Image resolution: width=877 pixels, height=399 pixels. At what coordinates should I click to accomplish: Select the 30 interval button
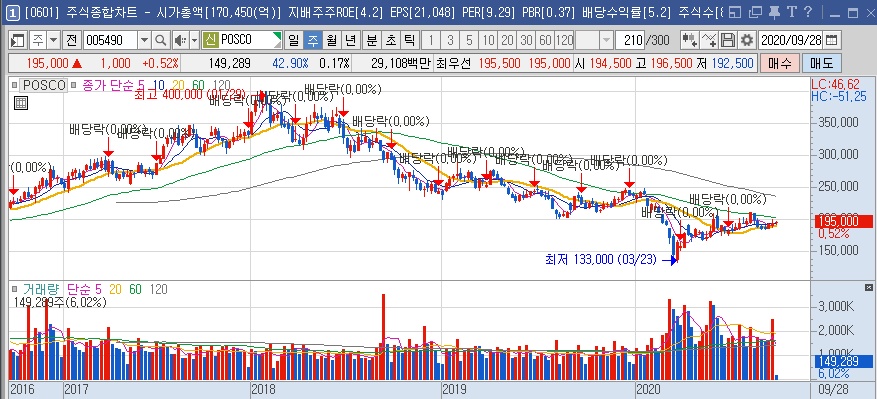[526, 40]
